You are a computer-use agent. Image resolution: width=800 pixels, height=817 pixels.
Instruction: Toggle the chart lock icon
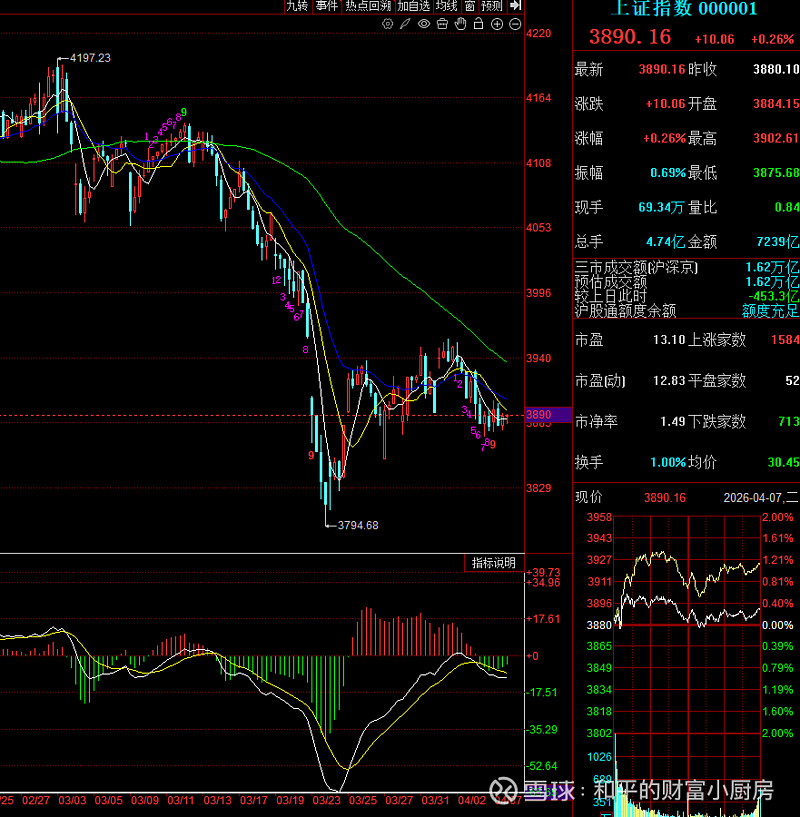pyautogui.click(x=478, y=24)
